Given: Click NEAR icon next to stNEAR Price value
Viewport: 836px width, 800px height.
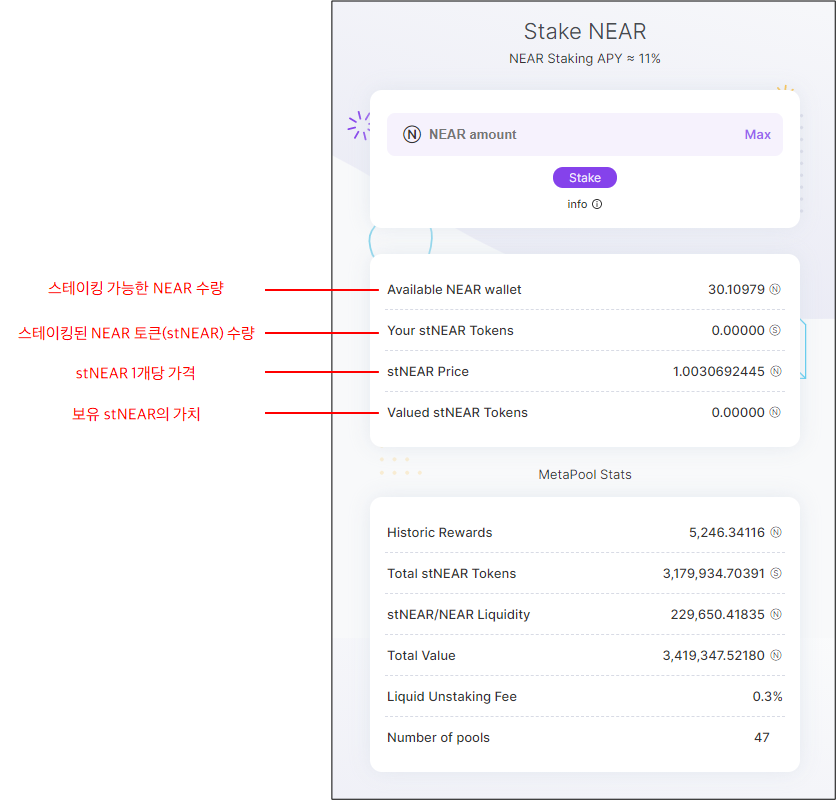Looking at the screenshot, I should (x=776, y=371).
